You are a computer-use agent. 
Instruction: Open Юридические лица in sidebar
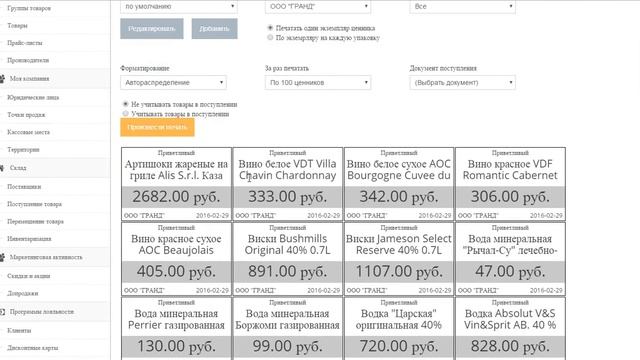(33, 98)
